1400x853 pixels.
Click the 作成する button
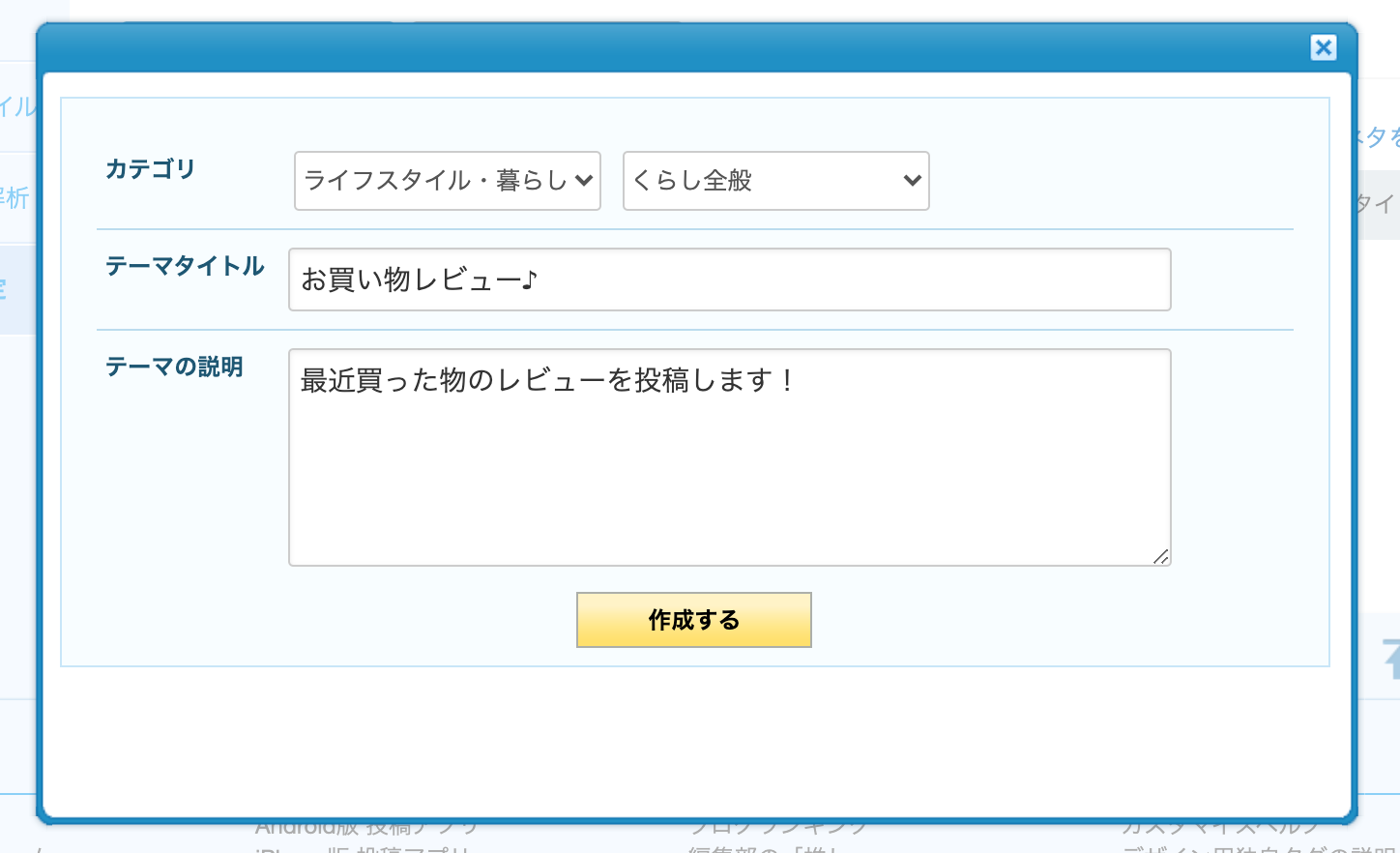pos(694,620)
